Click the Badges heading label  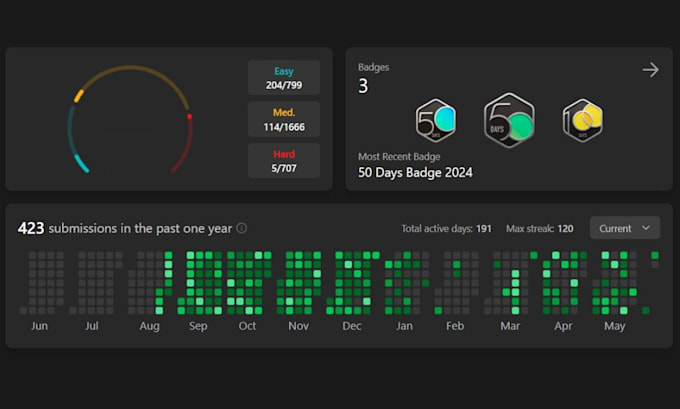[x=373, y=67]
